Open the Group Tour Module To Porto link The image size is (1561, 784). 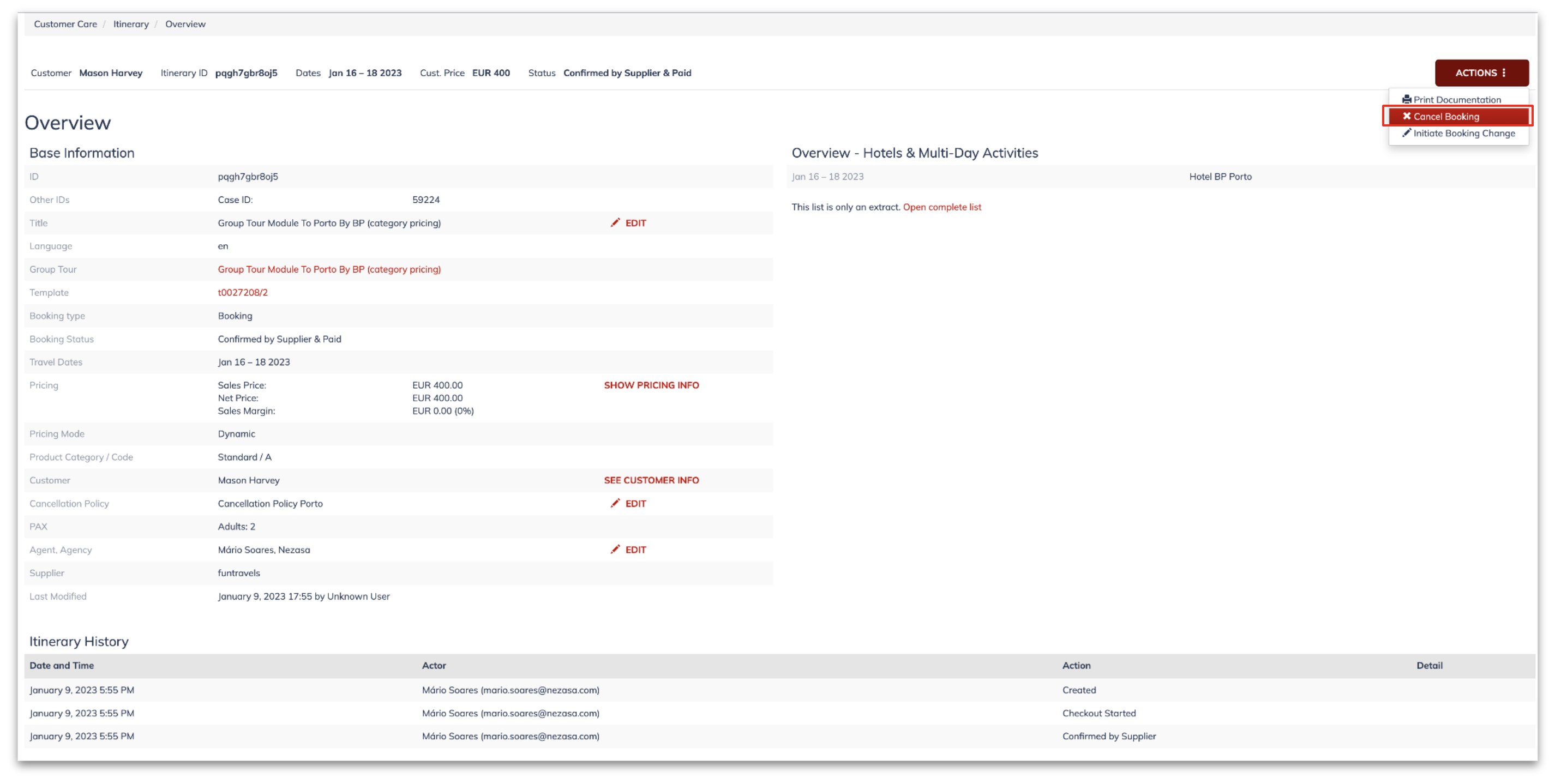click(x=329, y=270)
